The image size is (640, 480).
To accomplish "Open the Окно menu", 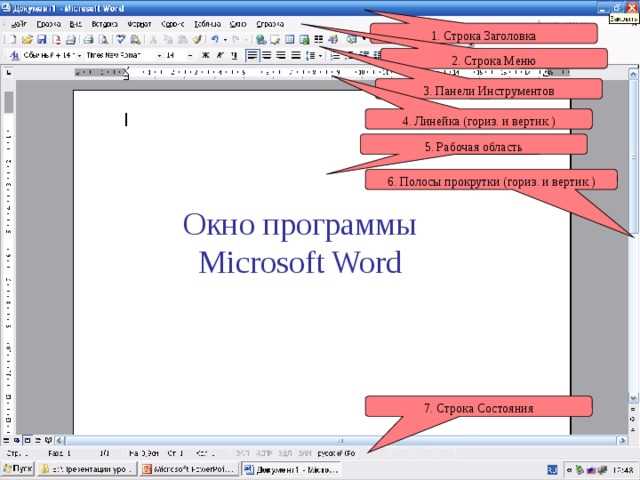I will coord(238,24).
